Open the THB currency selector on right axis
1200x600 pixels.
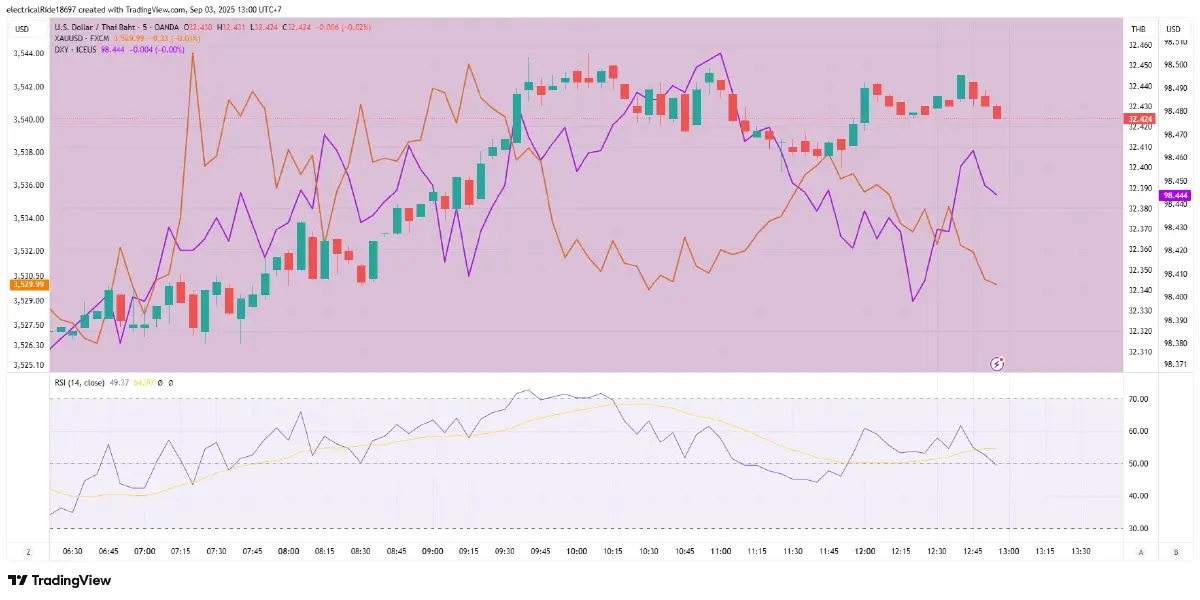tap(1137, 29)
